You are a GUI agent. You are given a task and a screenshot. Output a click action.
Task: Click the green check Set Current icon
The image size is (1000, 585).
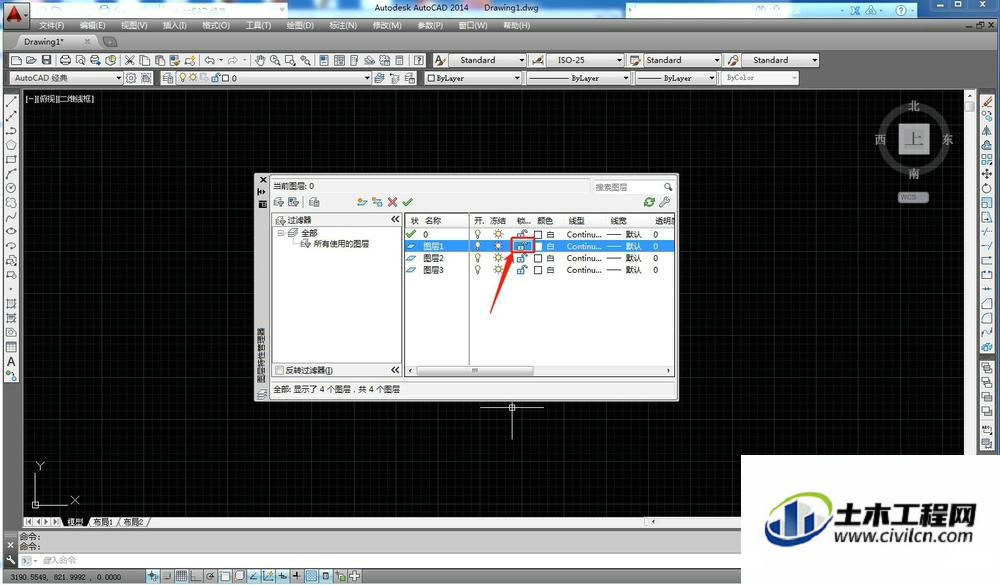click(408, 202)
